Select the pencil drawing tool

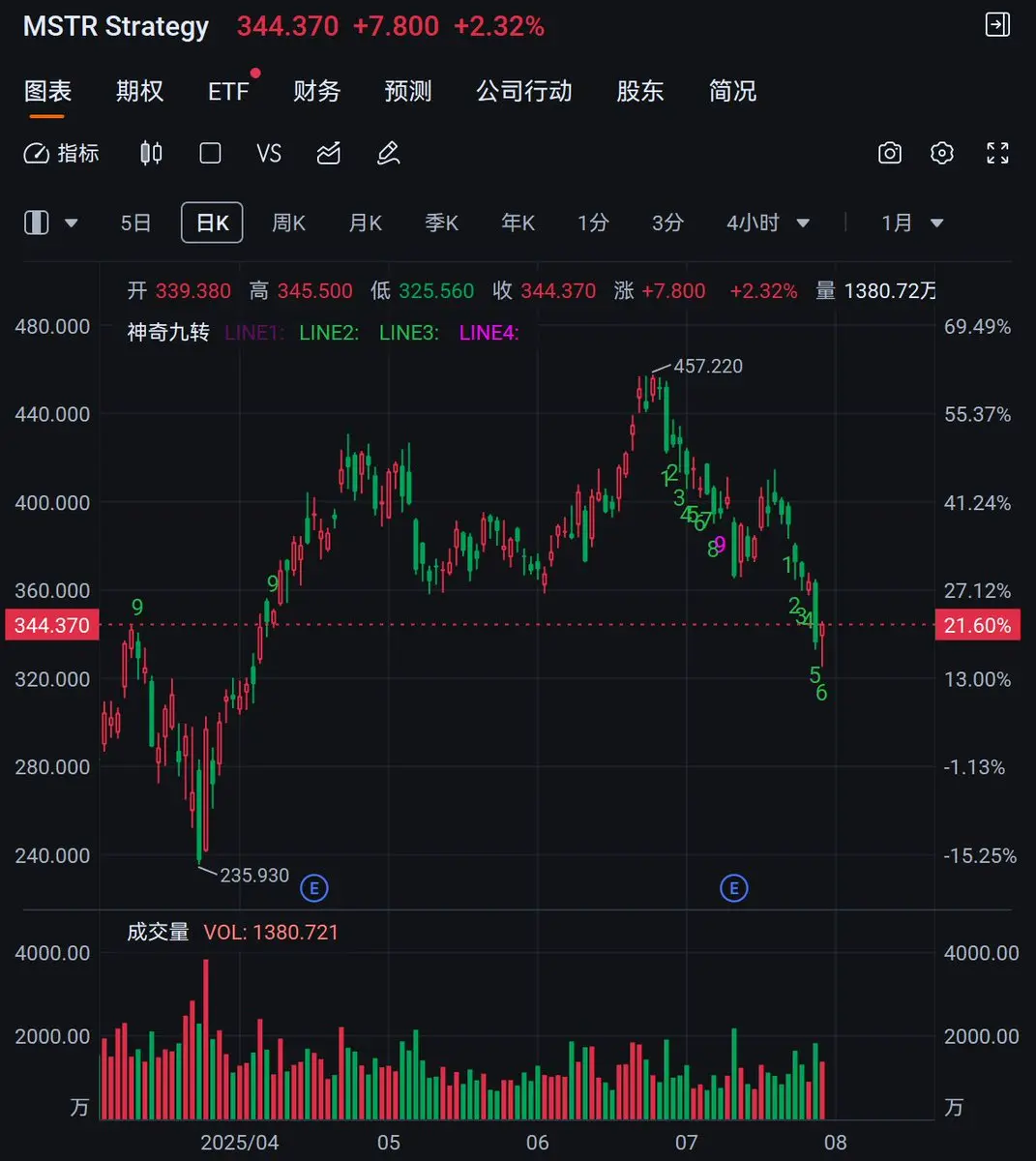coord(388,153)
